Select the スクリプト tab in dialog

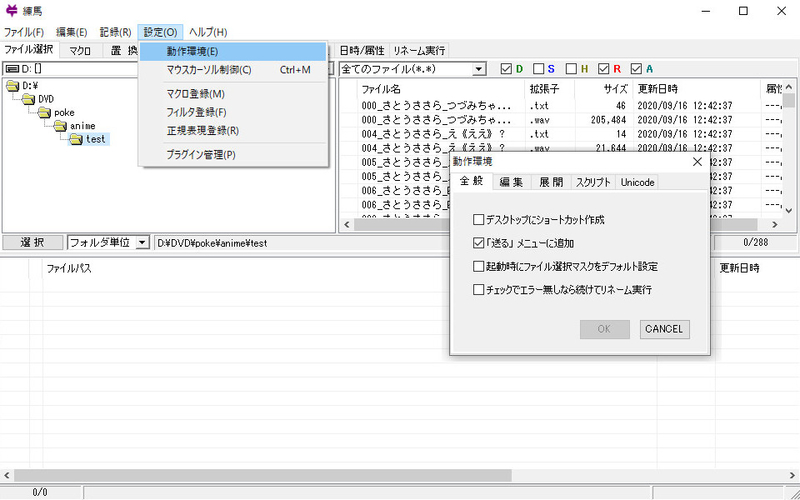593,182
